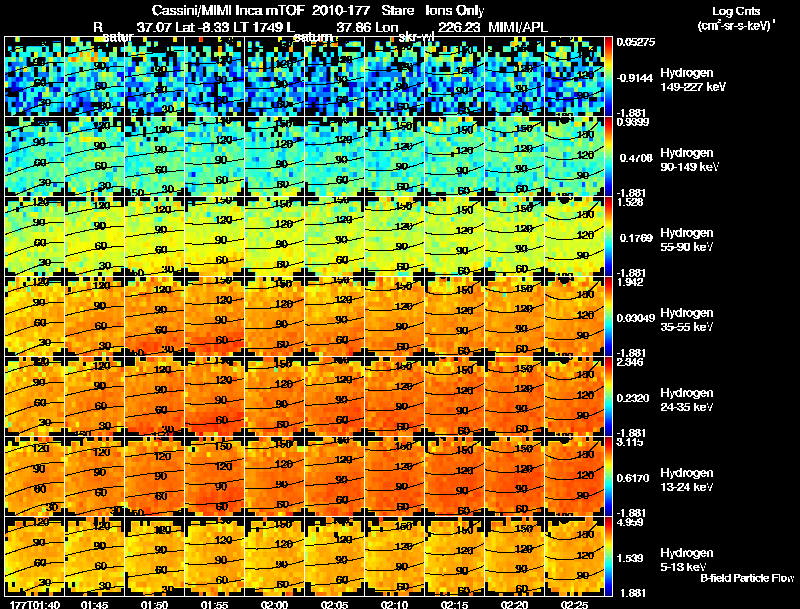Click the color bar beside Hydrogen 90-149 keV
Screen dimensions: 800x609
click(x=608, y=157)
